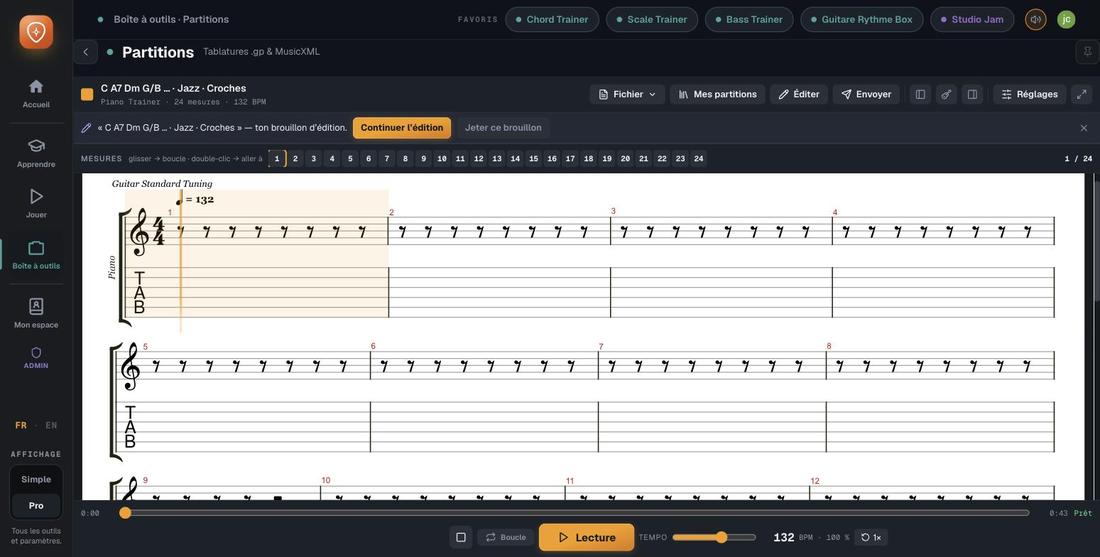Open Guitare Rythme Box favorite

[x=861, y=19]
